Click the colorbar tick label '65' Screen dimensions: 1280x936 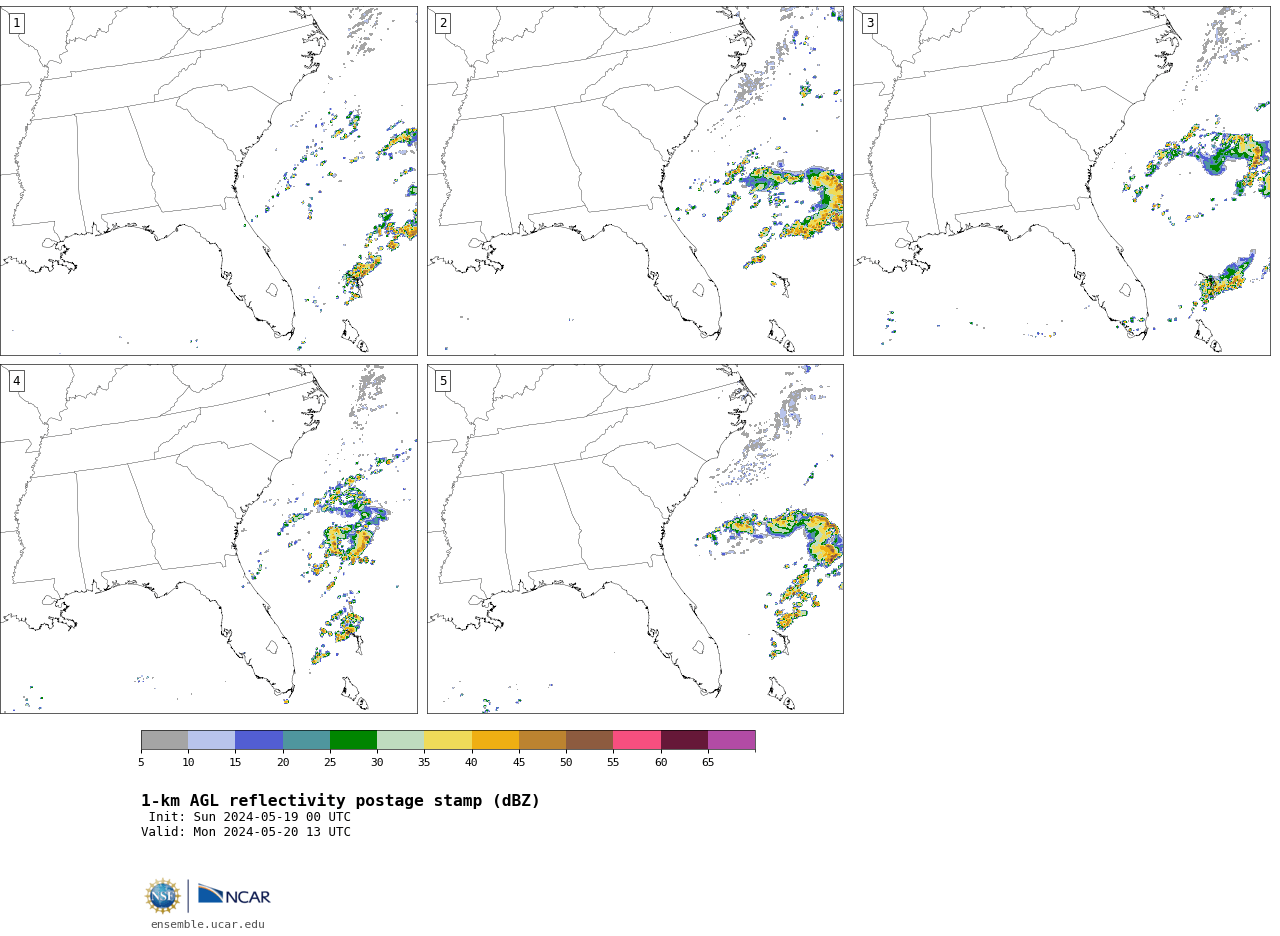click(708, 763)
